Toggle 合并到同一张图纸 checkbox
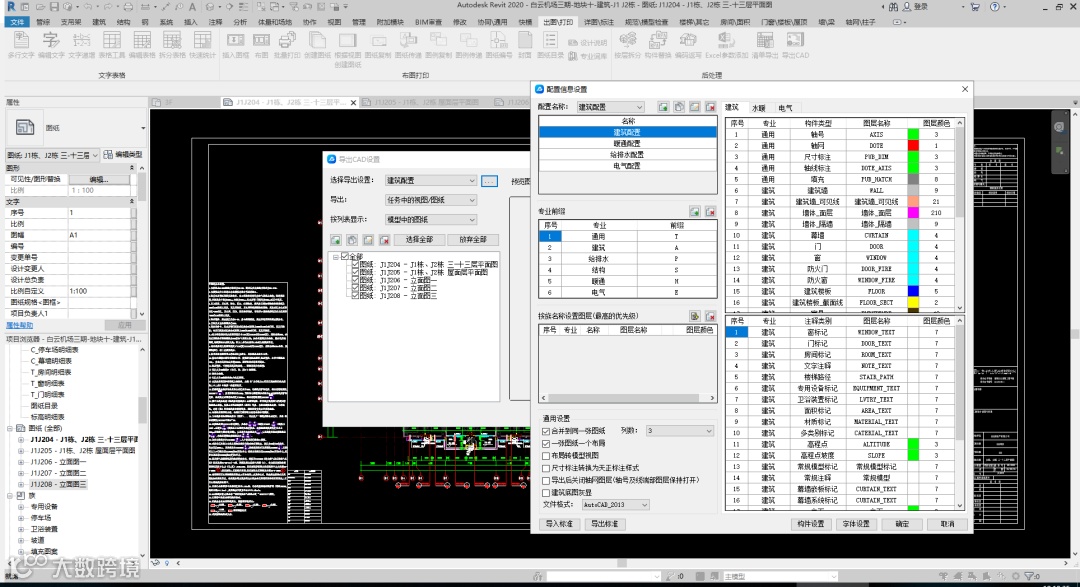The height and width of the screenshot is (587, 1080). point(546,431)
